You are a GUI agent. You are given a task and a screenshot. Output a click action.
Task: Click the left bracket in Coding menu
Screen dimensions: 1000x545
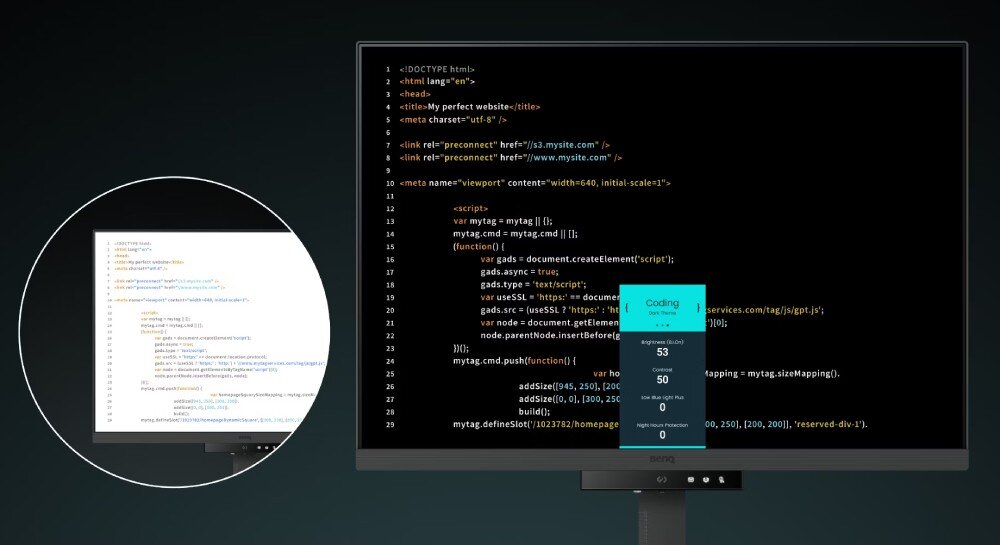pos(627,307)
